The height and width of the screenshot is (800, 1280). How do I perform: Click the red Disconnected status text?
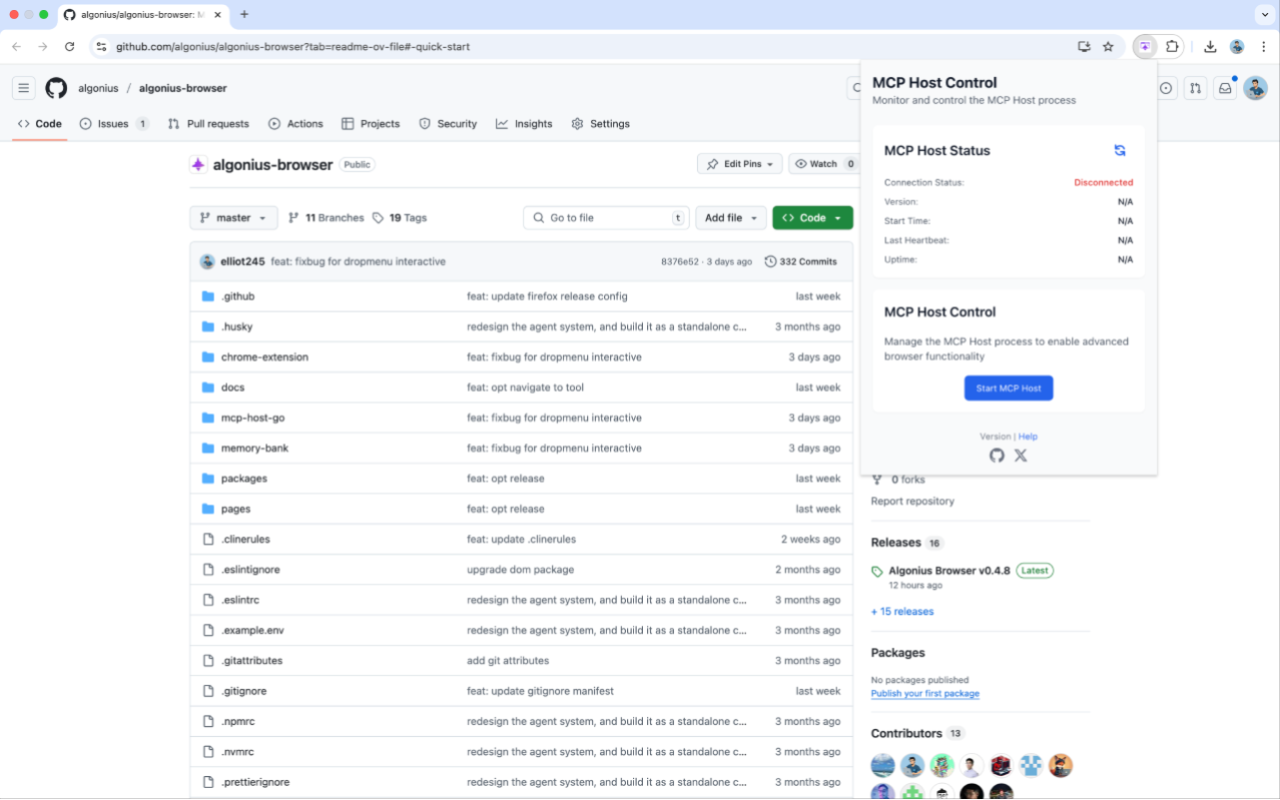pyautogui.click(x=1104, y=183)
